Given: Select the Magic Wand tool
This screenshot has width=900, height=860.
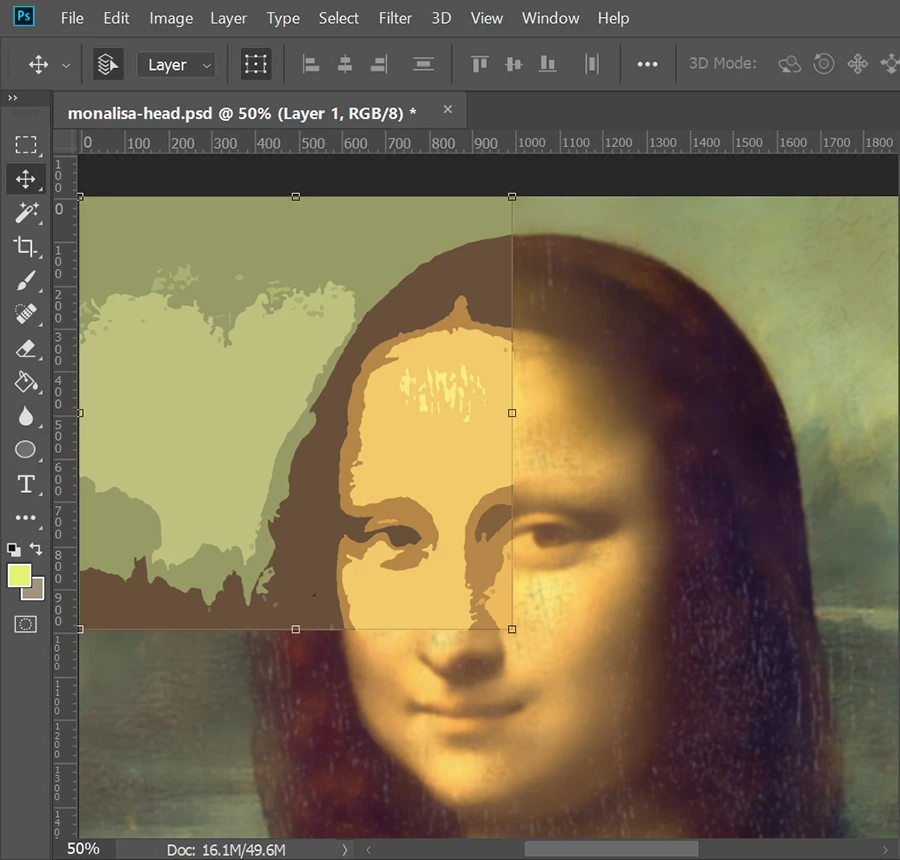Looking at the screenshot, I should (26, 213).
